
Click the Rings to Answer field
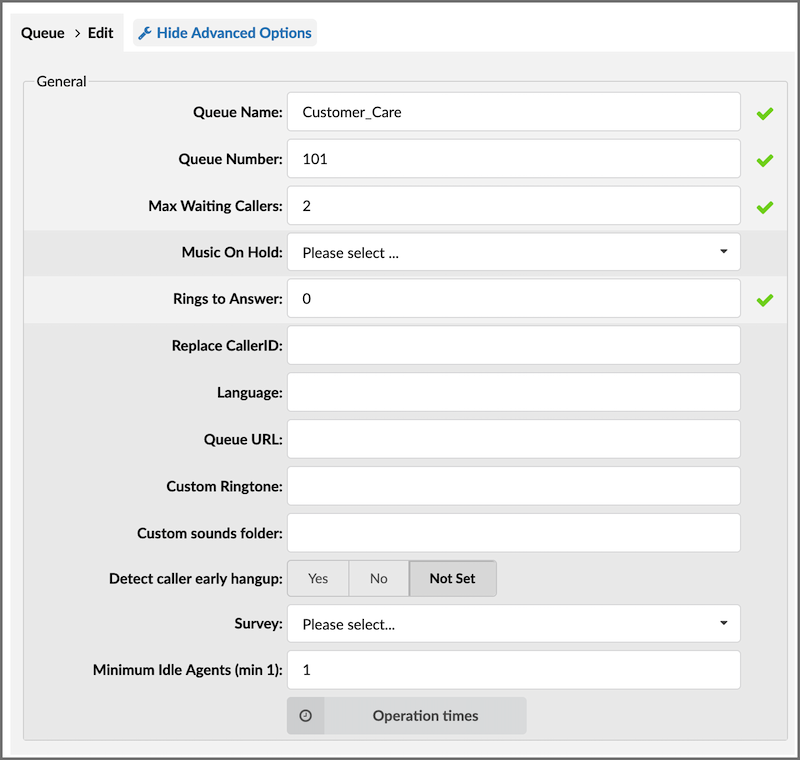pos(514,298)
